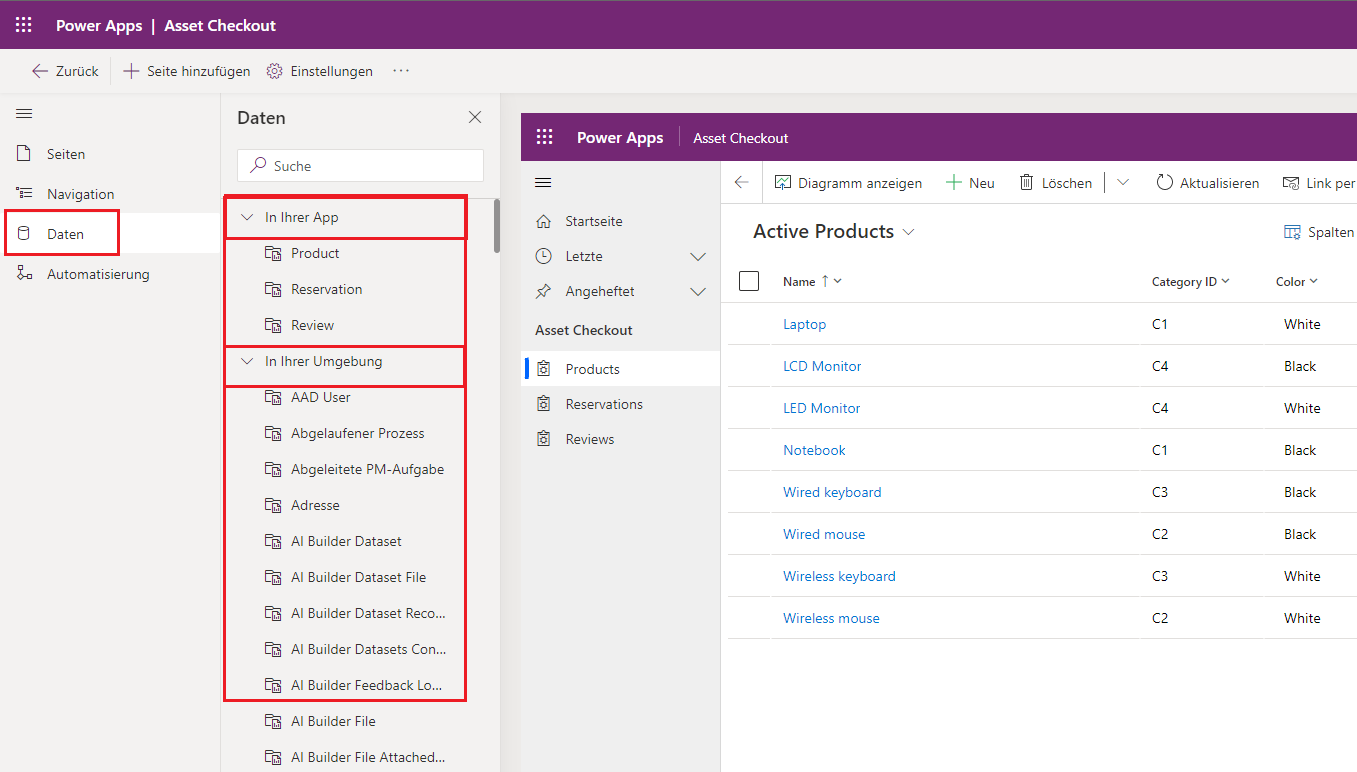Collapse the In Ihrer App group
The height and width of the screenshot is (772, 1357).
point(248,217)
